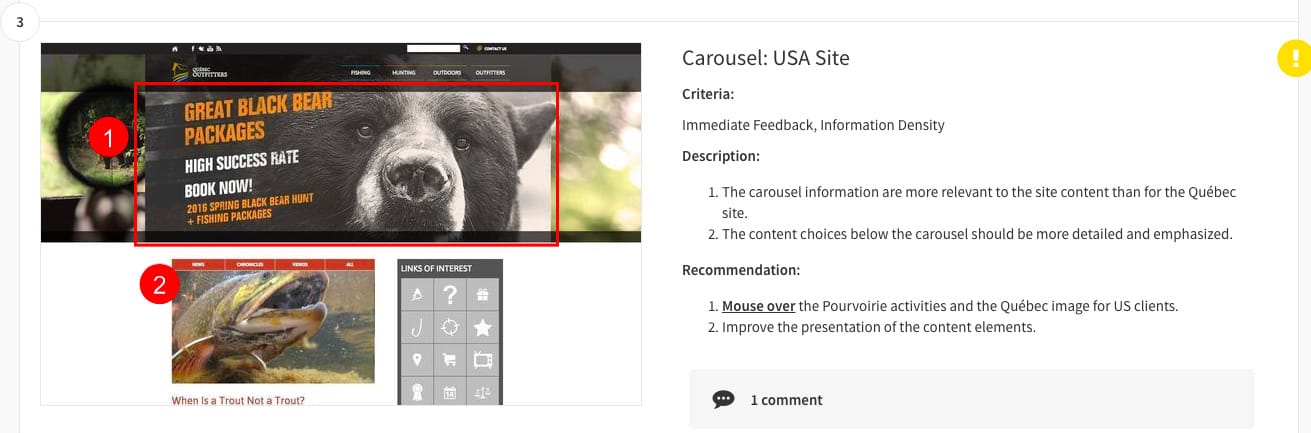
Task: Click the Fishing nav item in site screenshot
Action: 361,73
